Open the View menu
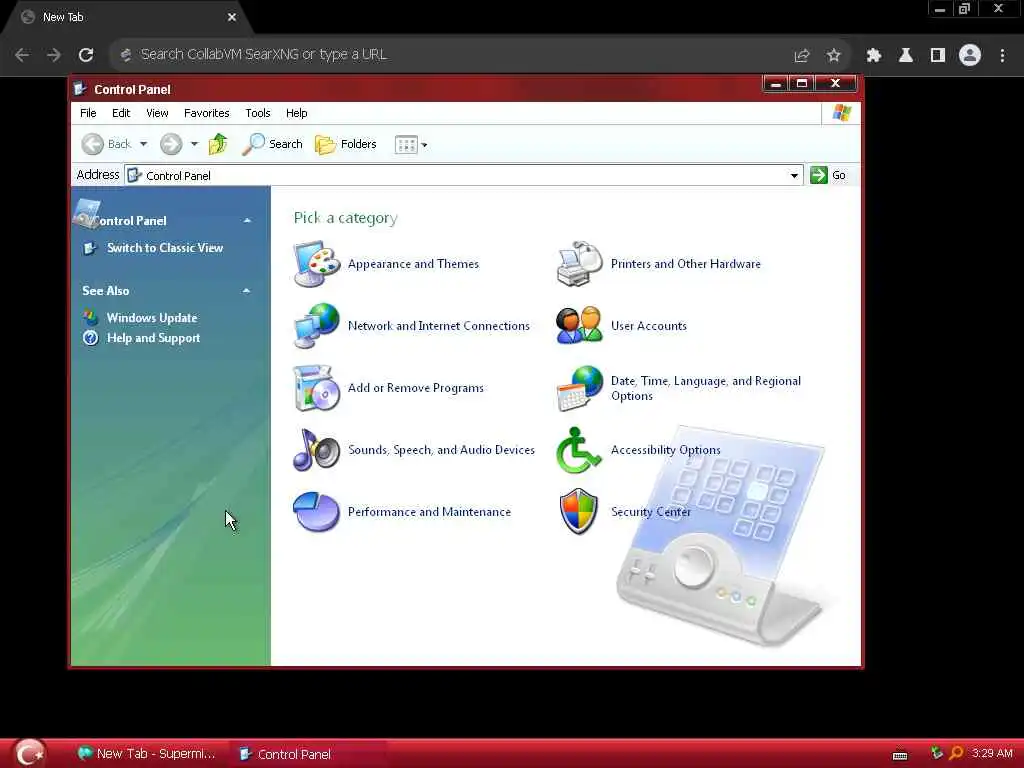 click(157, 113)
